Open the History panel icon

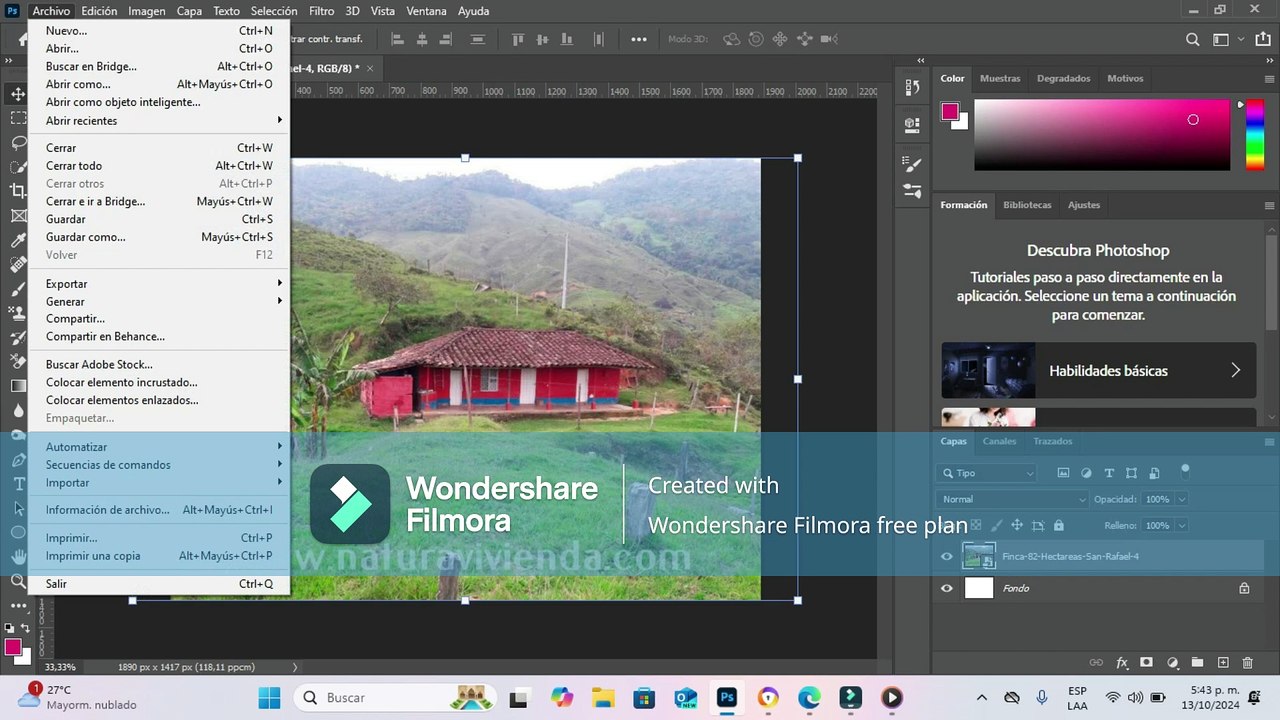[x=912, y=88]
